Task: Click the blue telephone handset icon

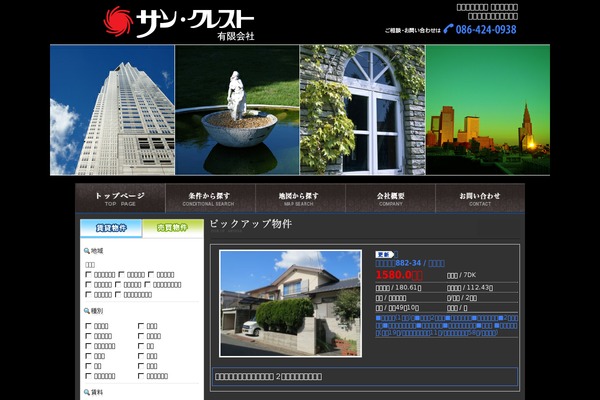Action: pos(448,29)
